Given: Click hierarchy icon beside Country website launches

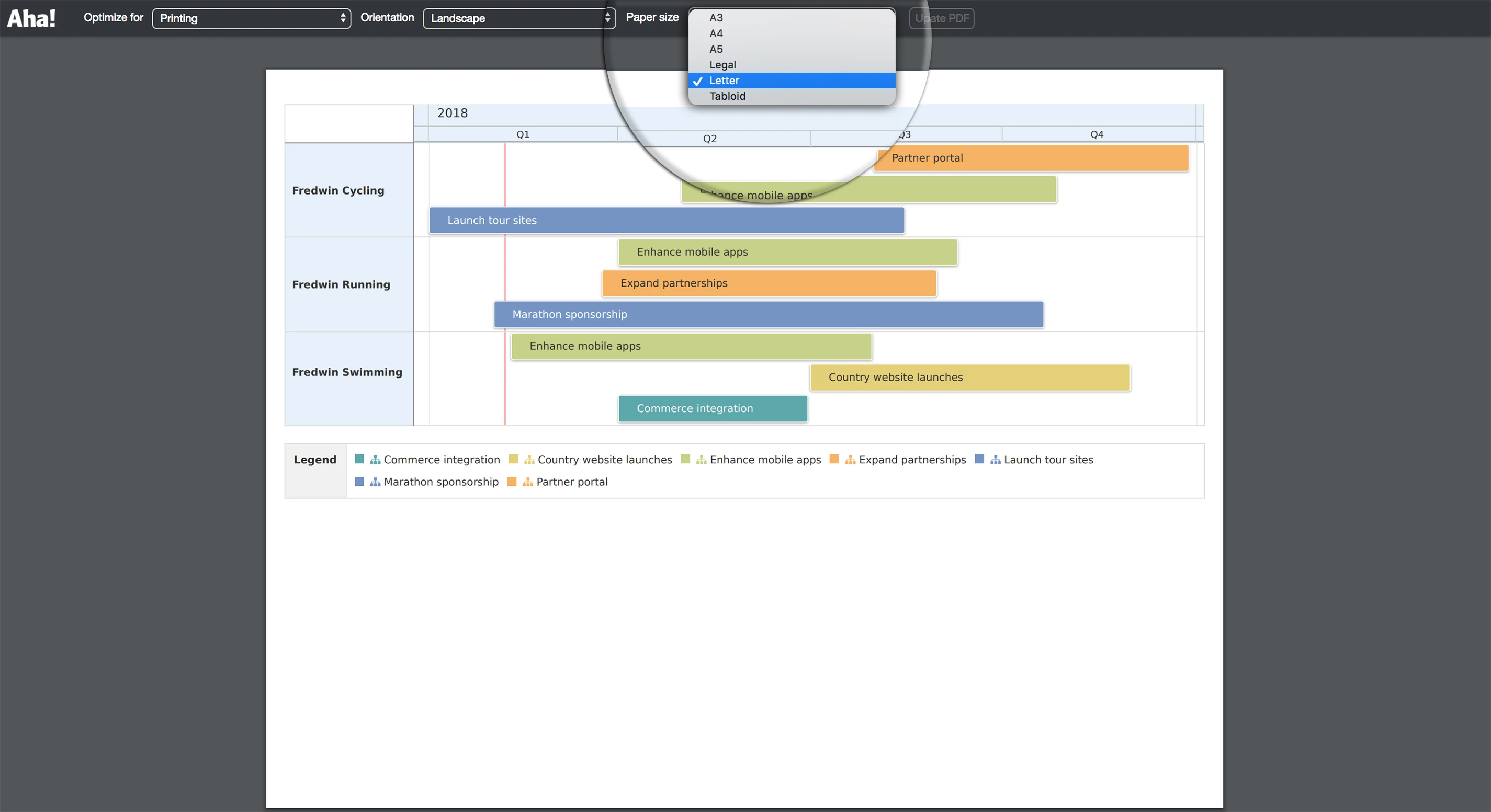Looking at the screenshot, I should [x=529, y=460].
